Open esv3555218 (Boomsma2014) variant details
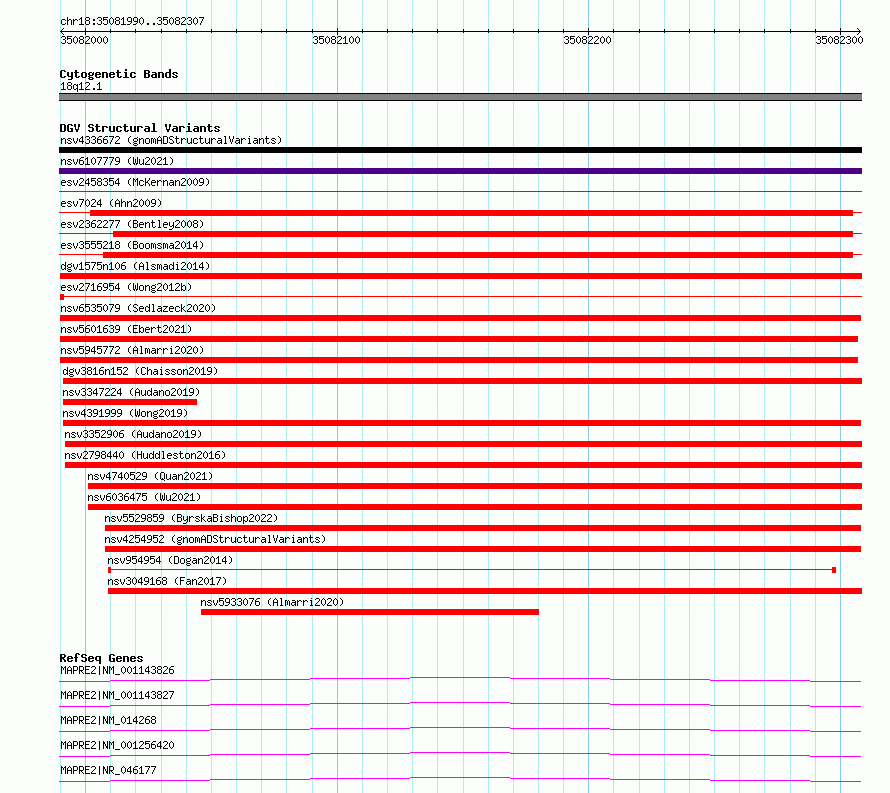 tap(132, 245)
